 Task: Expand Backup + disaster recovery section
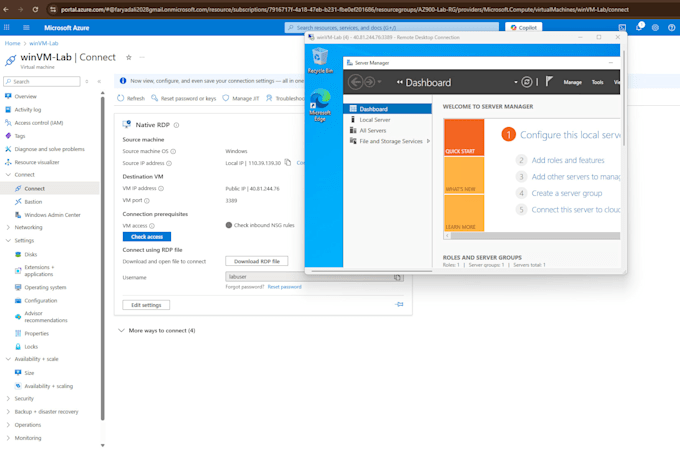tap(8, 412)
